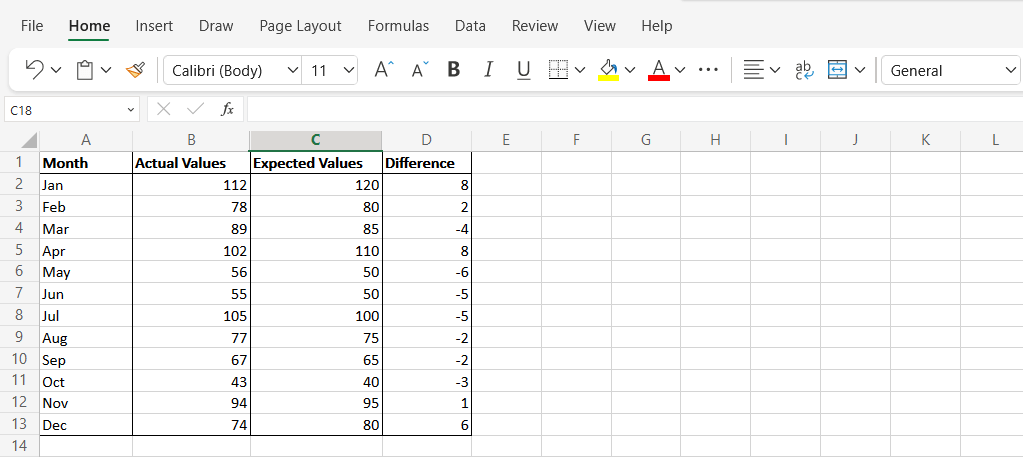Switch to the Insert tab
Viewport: 1023px width, 457px height.
154,26
